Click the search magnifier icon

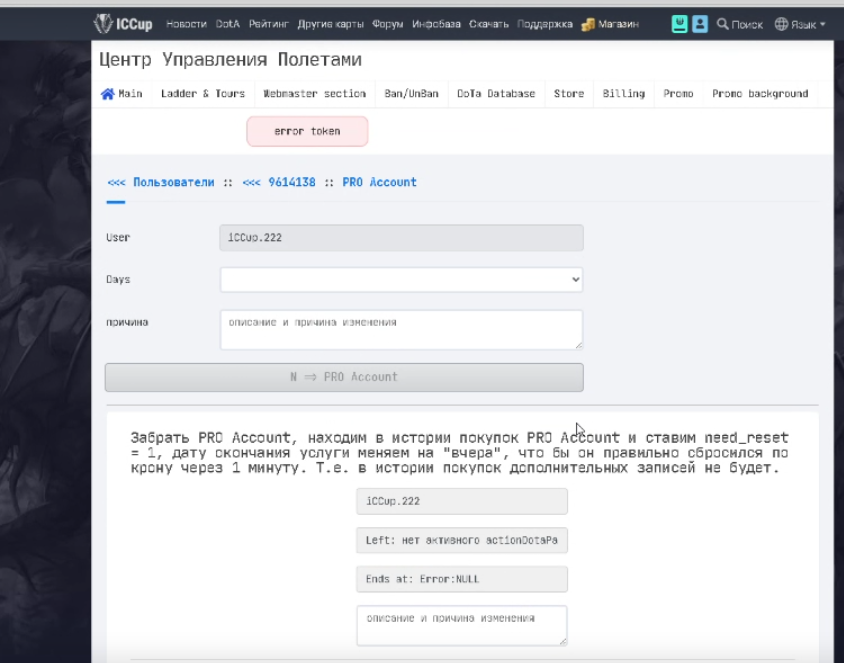coord(722,24)
